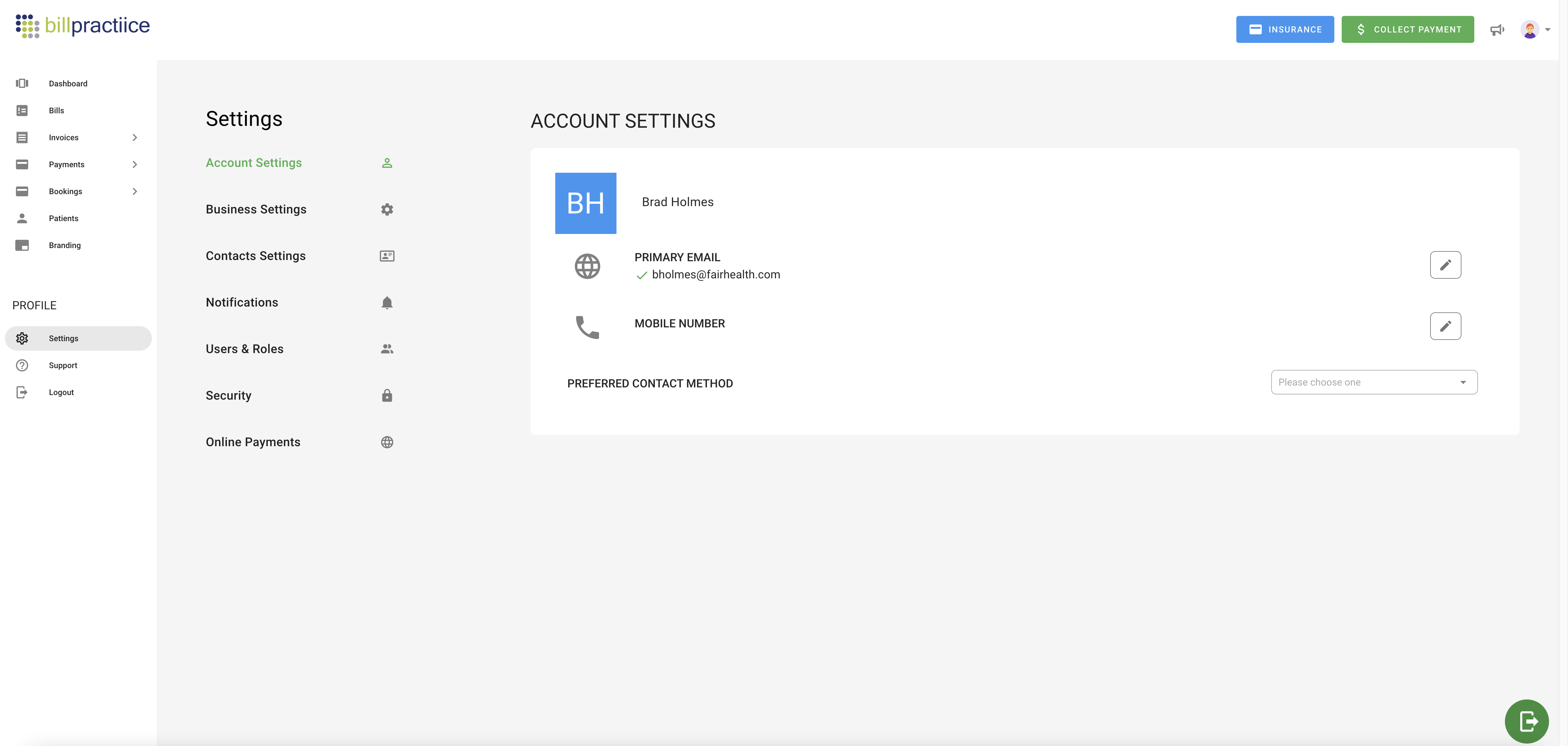Screen dimensions: 1568x746
Task: Click the green floating logout icon button
Action: point(1527,721)
